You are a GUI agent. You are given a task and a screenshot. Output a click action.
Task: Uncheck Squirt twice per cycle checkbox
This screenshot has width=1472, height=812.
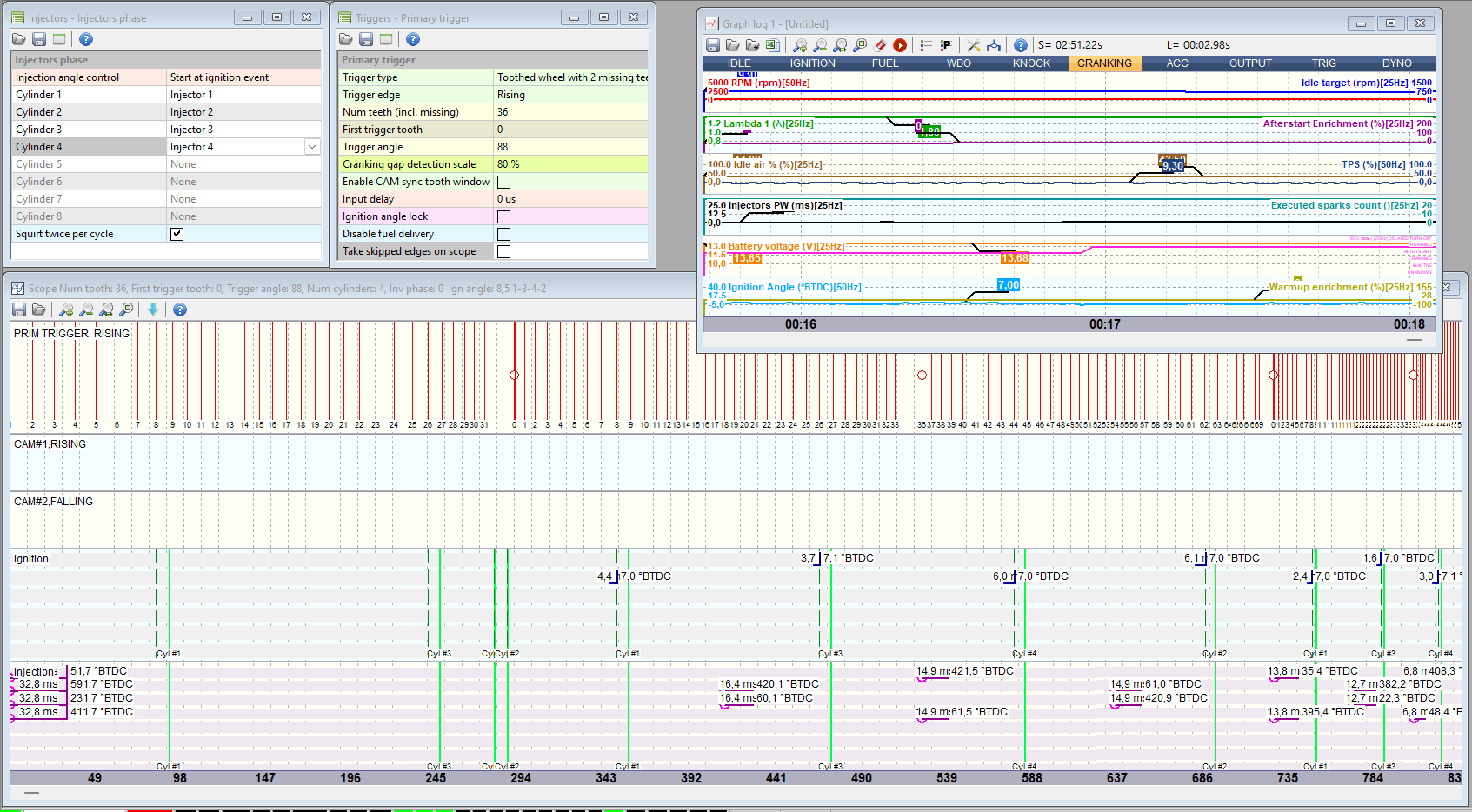click(x=177, y=234)
